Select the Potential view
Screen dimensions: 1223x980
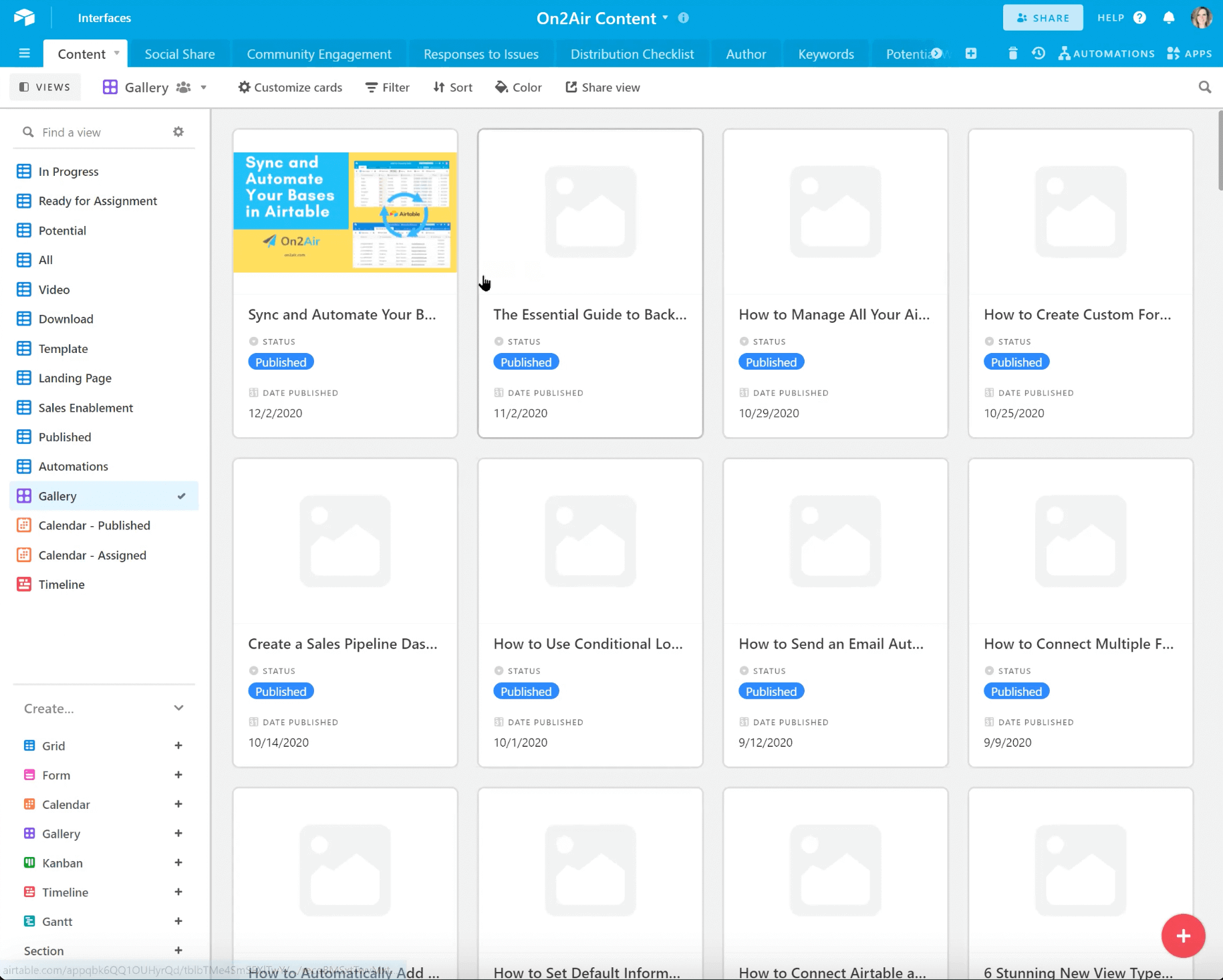pos(104,231)
